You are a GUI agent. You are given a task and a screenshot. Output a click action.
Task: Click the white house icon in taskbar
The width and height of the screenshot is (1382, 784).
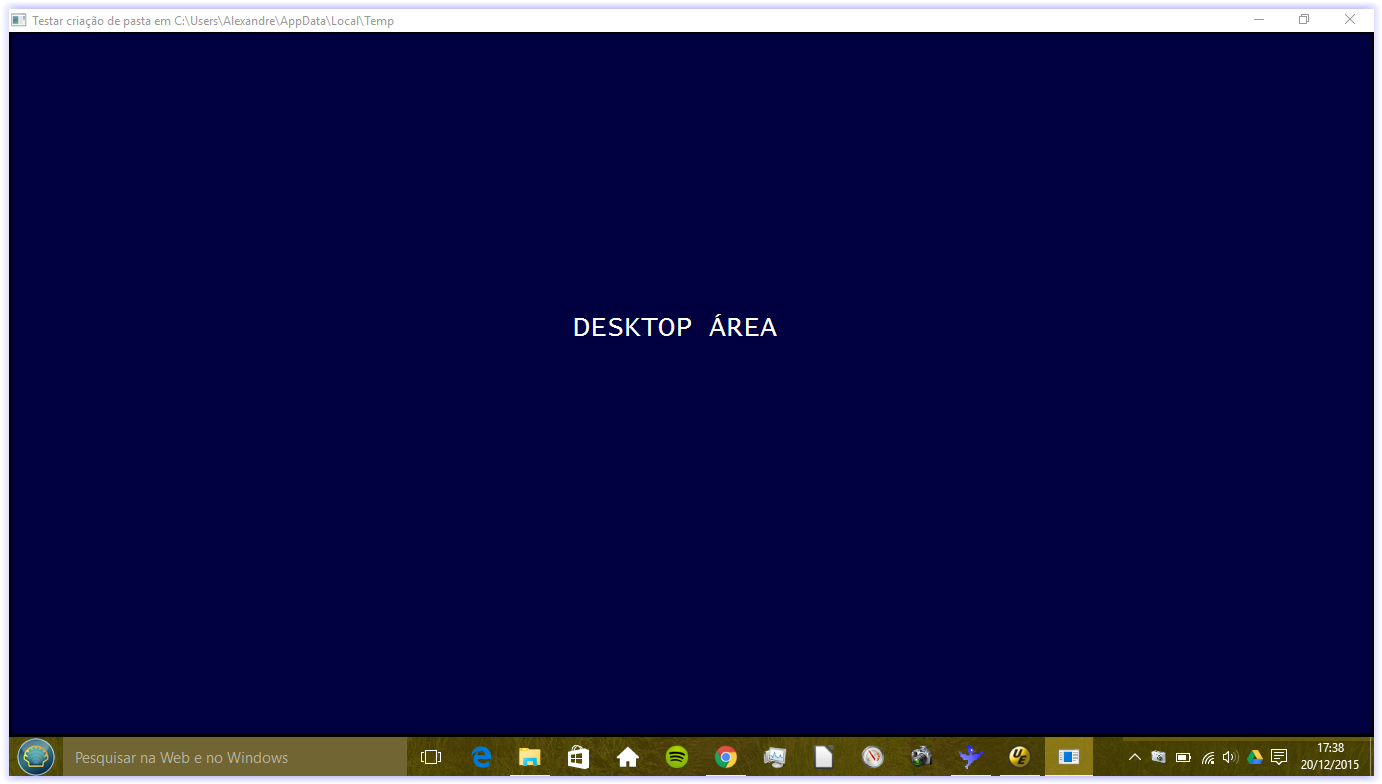click(x=628, y=757)
